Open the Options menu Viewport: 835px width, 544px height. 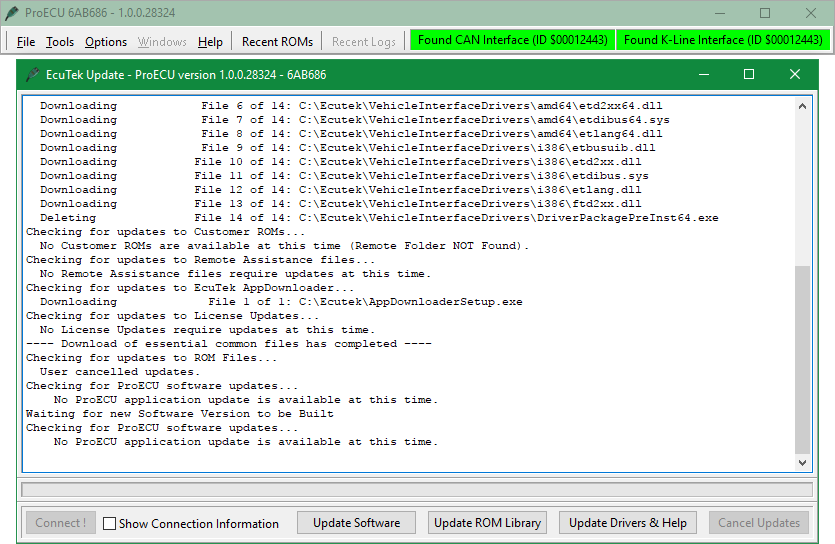click(x=106, y=42)
